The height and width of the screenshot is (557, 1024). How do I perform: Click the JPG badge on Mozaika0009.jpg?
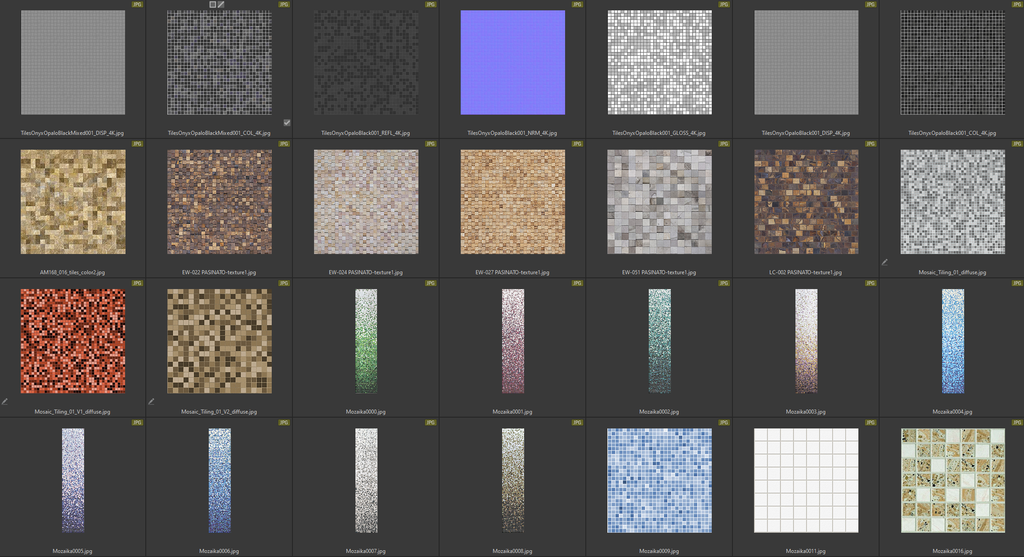724,423
